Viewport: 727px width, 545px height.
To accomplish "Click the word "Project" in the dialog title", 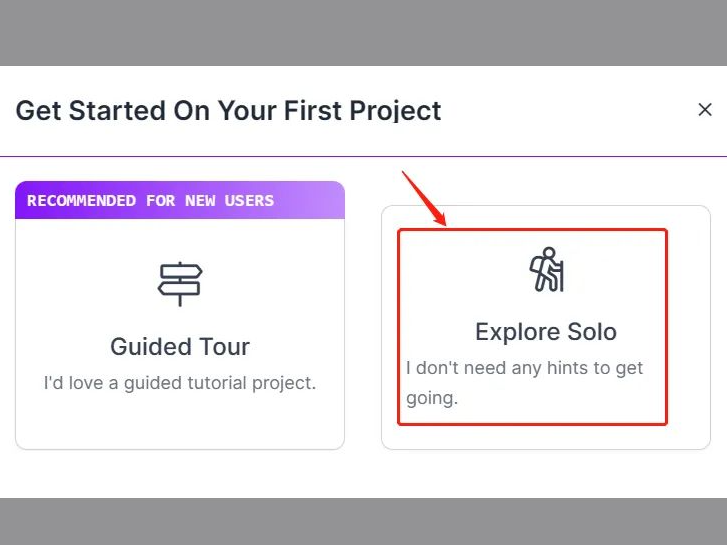I will [395, 110].
